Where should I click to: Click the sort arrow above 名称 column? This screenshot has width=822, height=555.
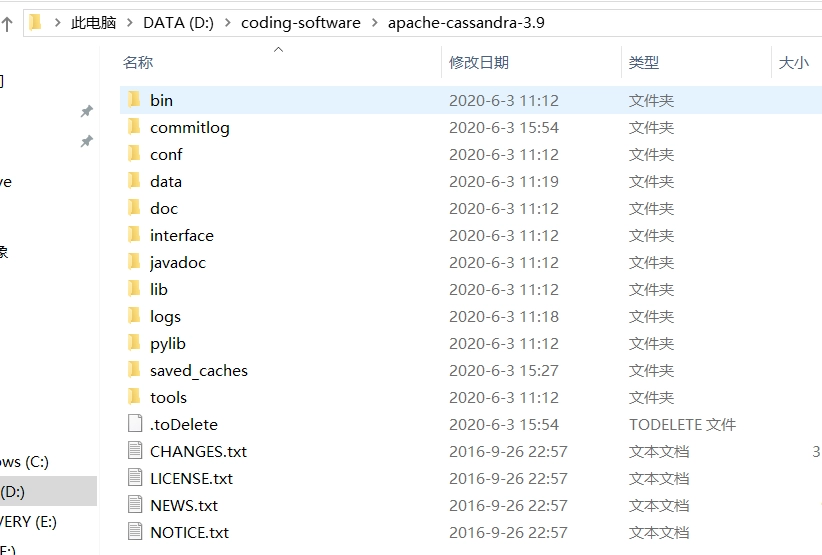click(278, 50)
